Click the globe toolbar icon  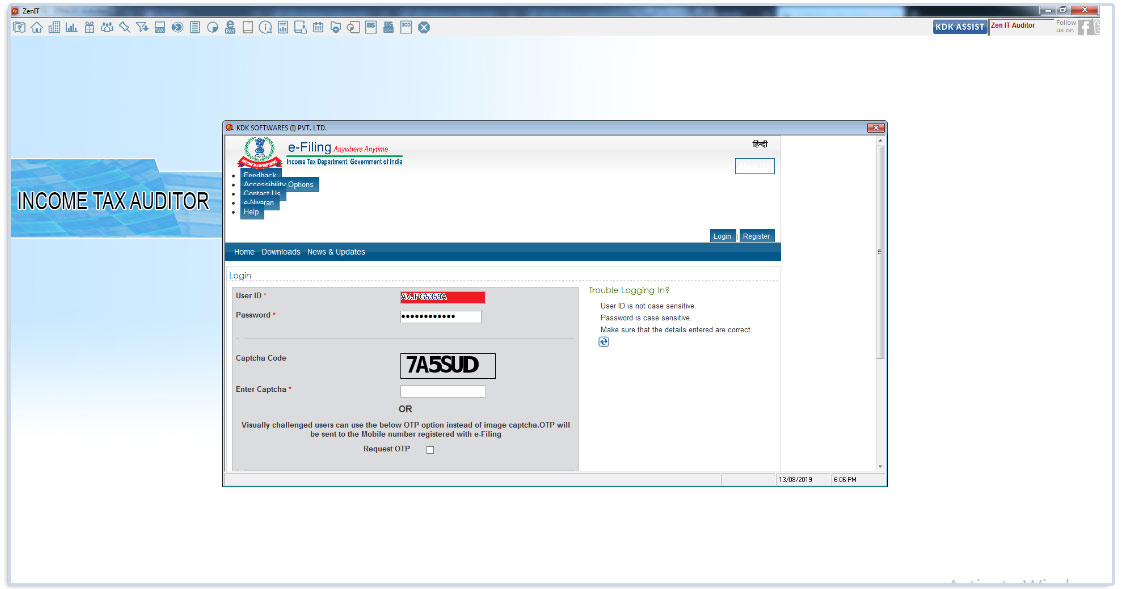[x=177, y=27]
